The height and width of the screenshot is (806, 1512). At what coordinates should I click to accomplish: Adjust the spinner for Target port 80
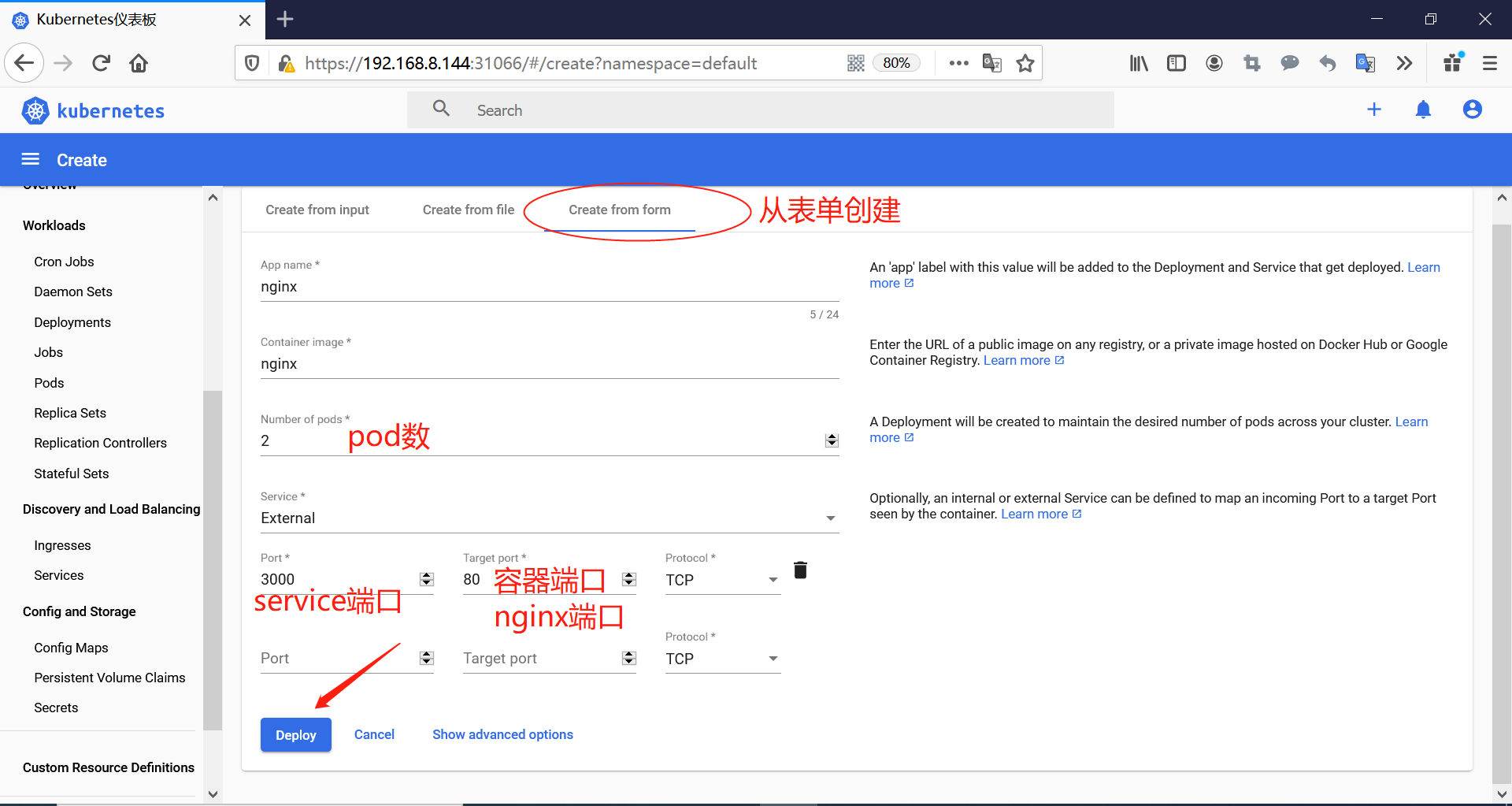tap(629, 579)
